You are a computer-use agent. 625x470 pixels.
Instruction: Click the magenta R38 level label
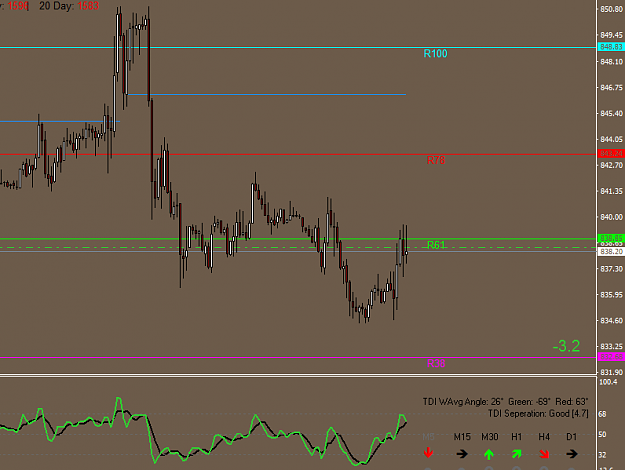click(436, 363)
